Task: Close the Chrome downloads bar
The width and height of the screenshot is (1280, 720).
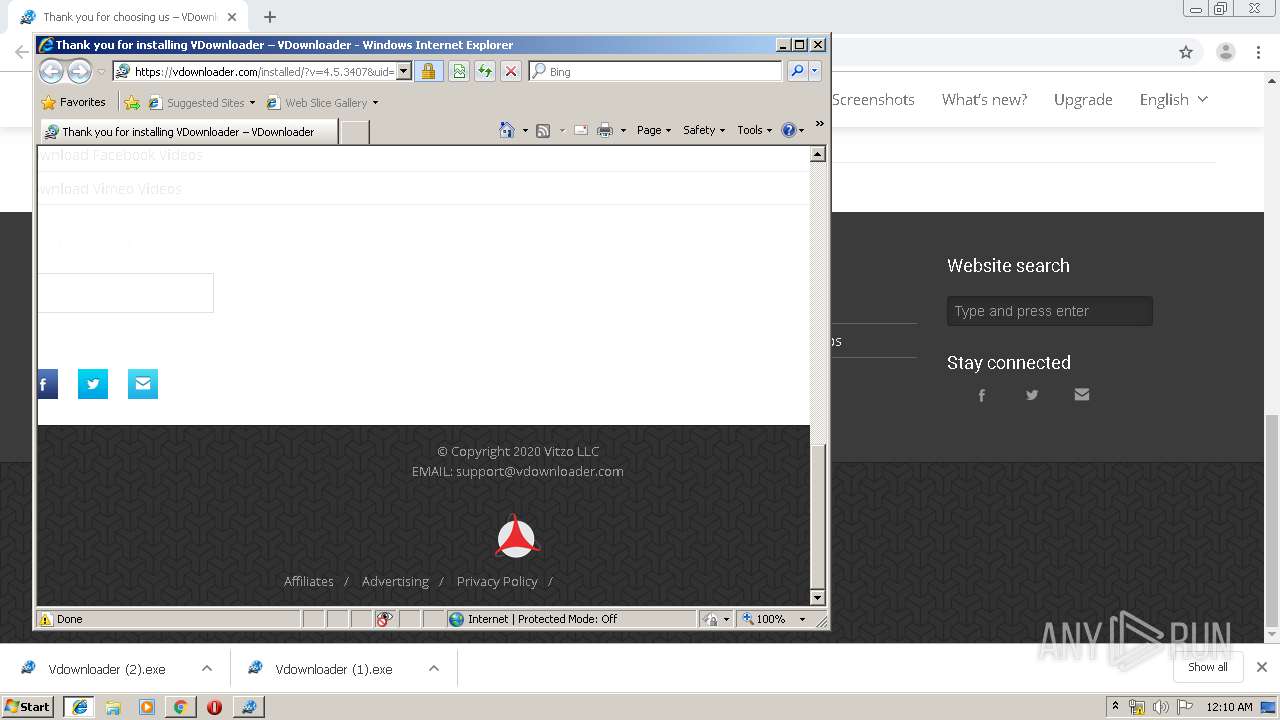Action: 1262,667
